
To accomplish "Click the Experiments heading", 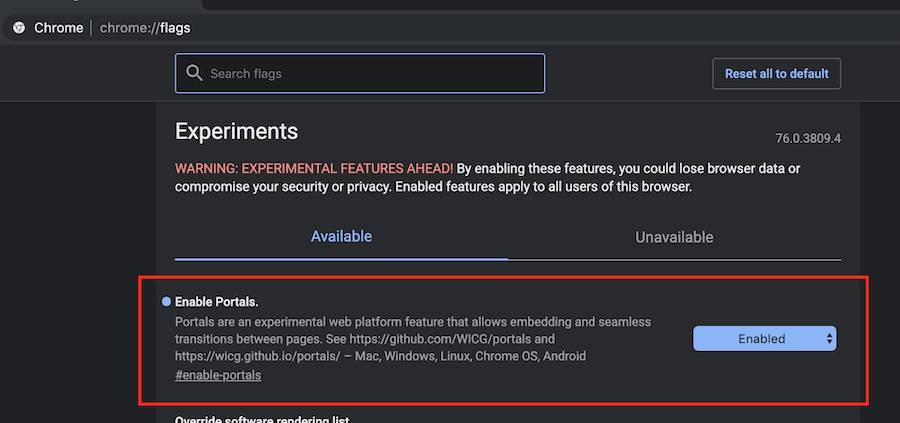I will [x=236, y=131].
